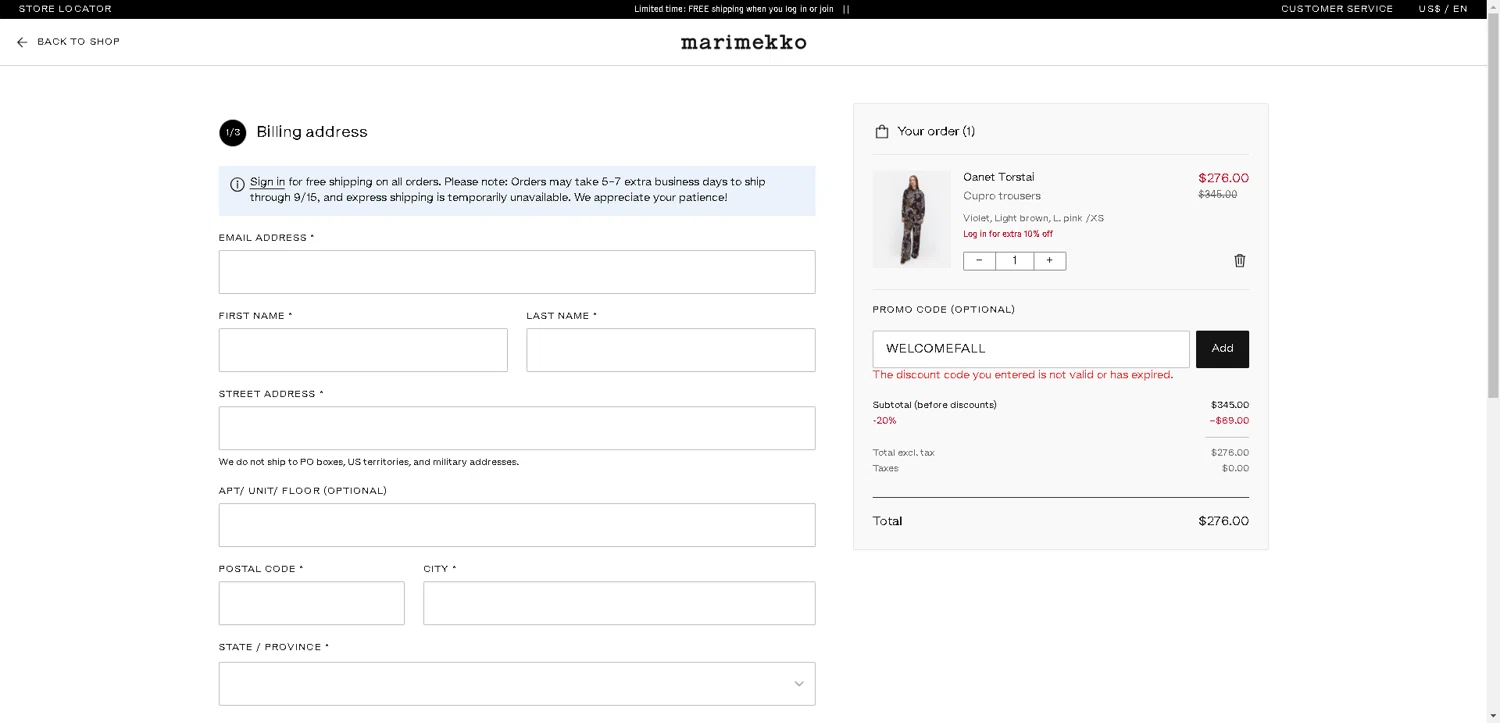Open the Store Locator link

pyautogui.click(x=65, y=9)
